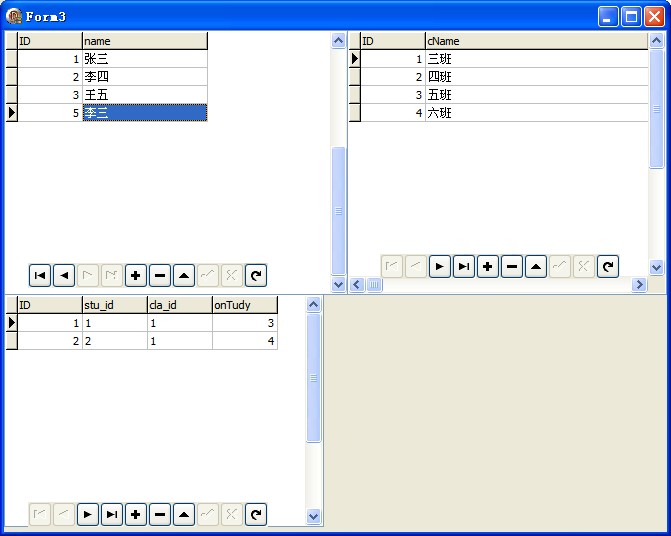Go to next record in cName grid navigator

coord(439,267)
